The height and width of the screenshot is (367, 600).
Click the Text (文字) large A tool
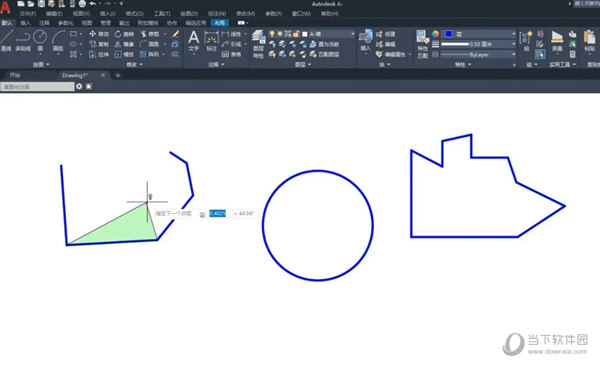pyautogui.click(x=194, y=41)
